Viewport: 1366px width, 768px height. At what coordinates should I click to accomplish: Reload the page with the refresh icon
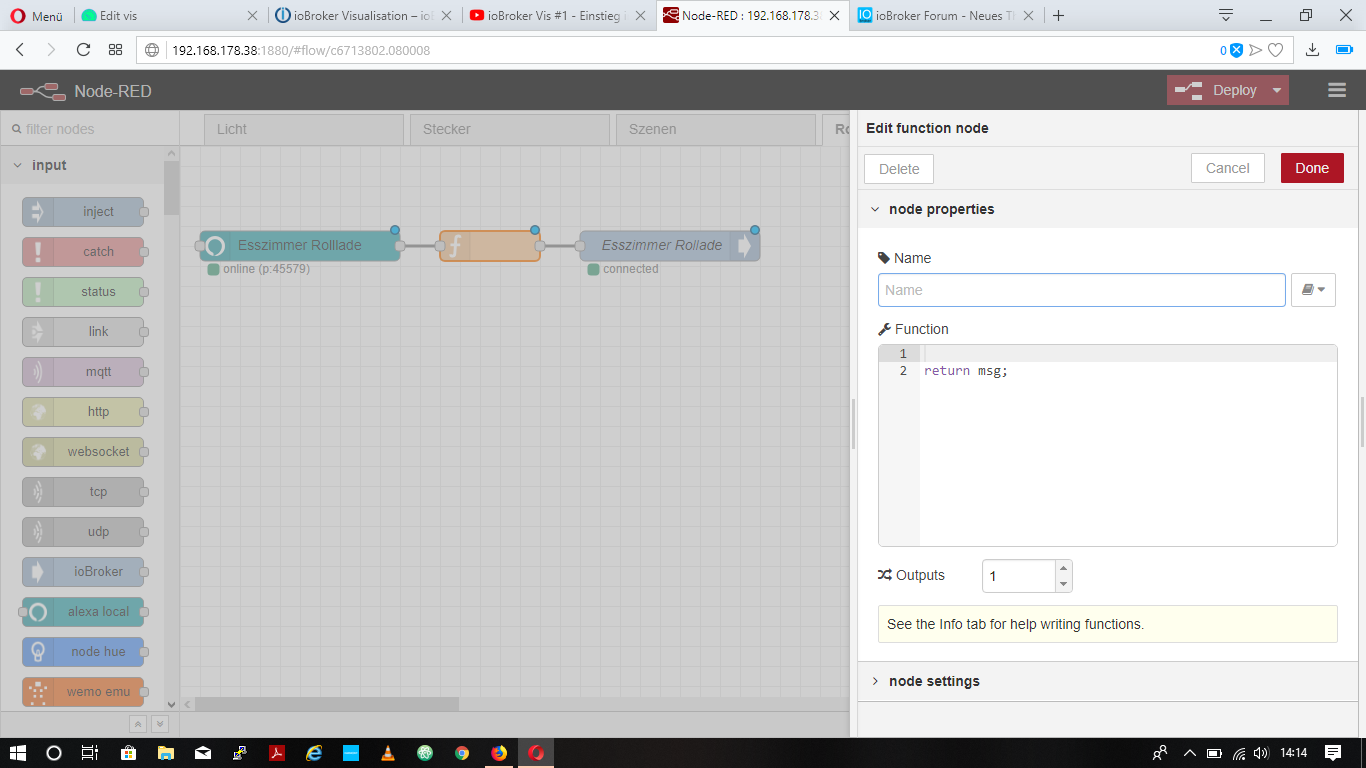[x=84, y=50]
